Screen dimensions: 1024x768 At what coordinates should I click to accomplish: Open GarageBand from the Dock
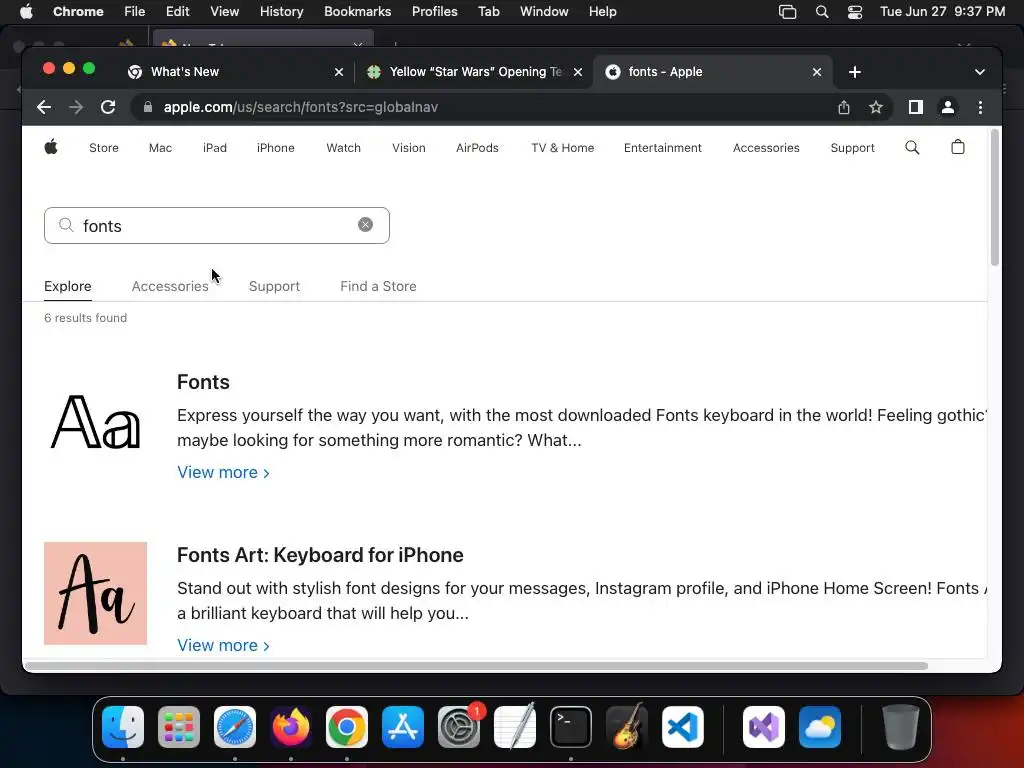point(627,727)
